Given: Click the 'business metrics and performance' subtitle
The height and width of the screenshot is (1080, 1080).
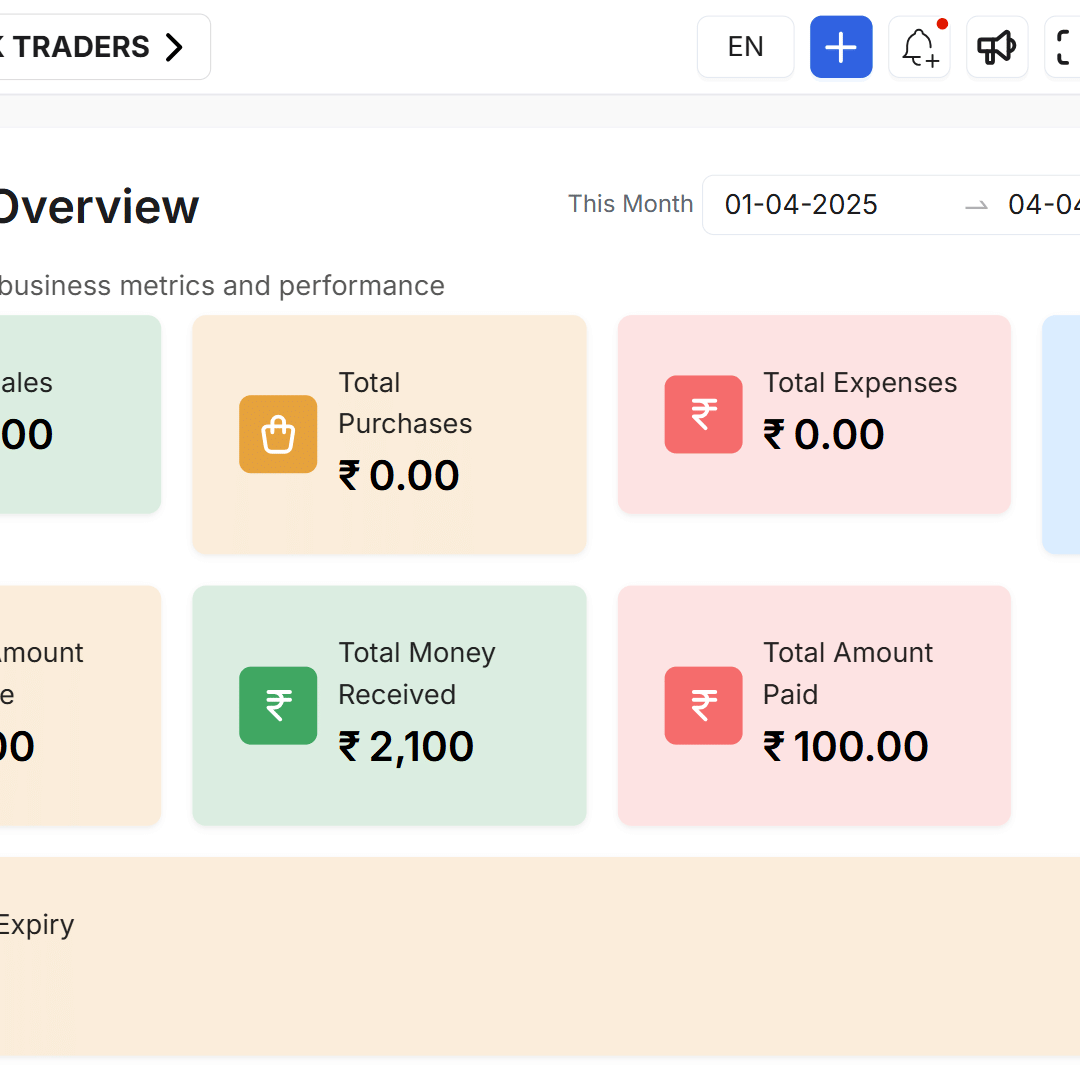Looking at the screenshot, I should pos(222,286).
